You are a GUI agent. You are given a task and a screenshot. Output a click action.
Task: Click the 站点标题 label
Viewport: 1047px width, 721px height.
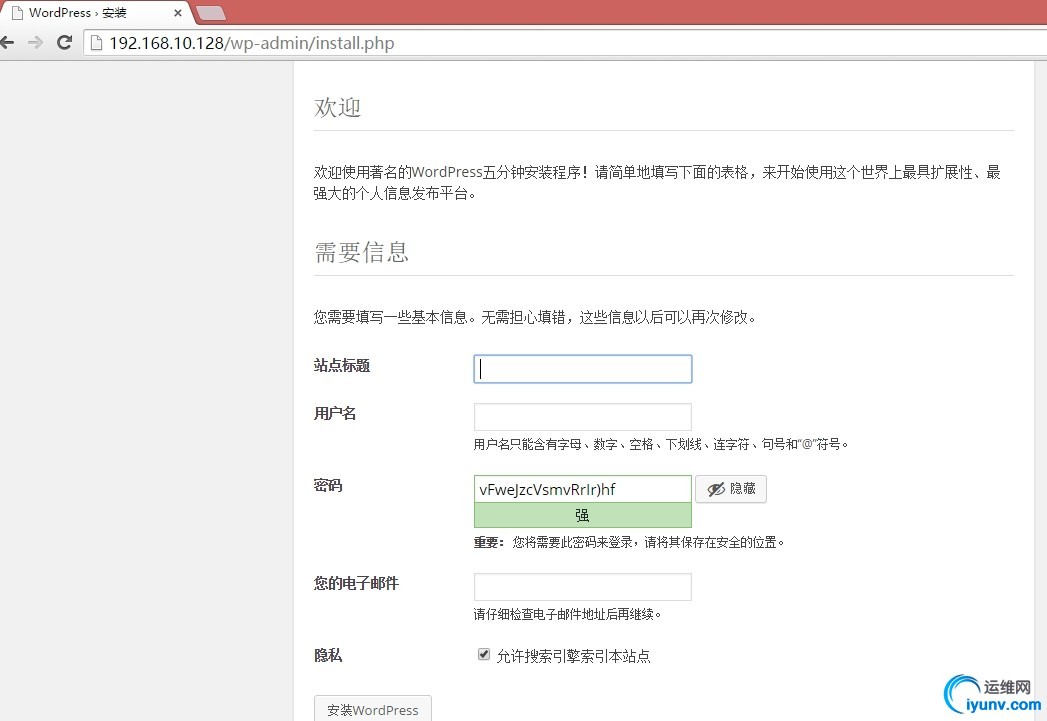point(342,366)
